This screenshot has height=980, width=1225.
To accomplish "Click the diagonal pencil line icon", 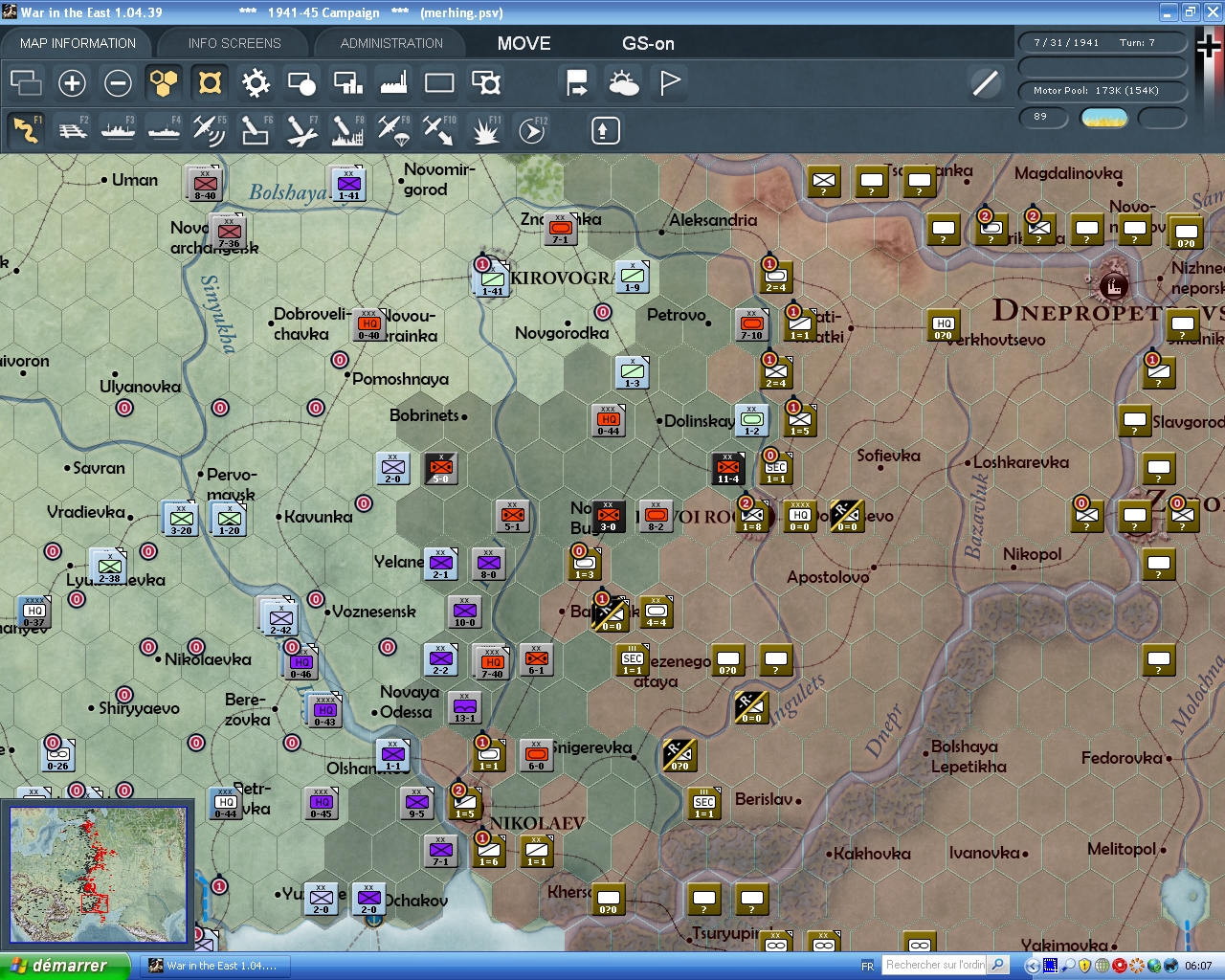I will pos(985,83).
